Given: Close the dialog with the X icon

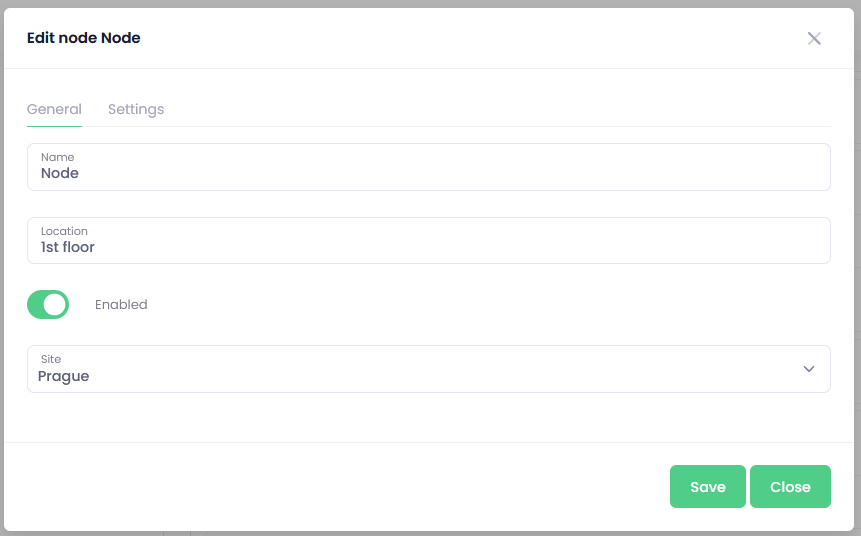Looking at the screenshot, I should (x=814, y=38).
